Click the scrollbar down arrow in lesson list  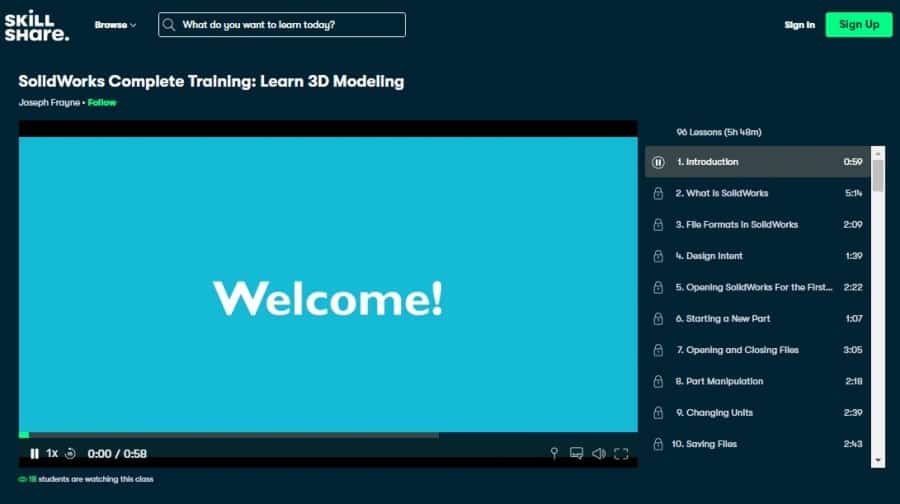click(878, 460)
